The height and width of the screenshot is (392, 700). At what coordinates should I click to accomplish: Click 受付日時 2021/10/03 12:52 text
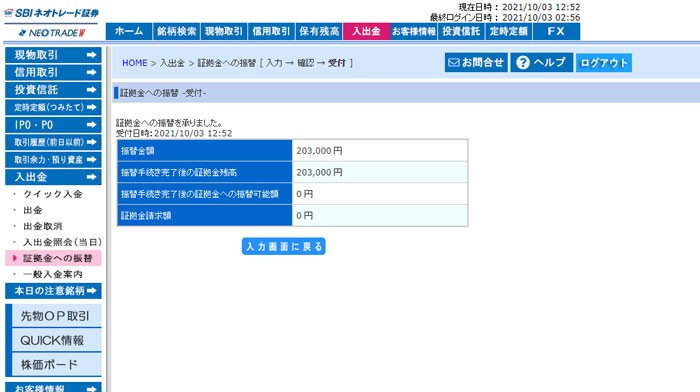pos(174,133)
